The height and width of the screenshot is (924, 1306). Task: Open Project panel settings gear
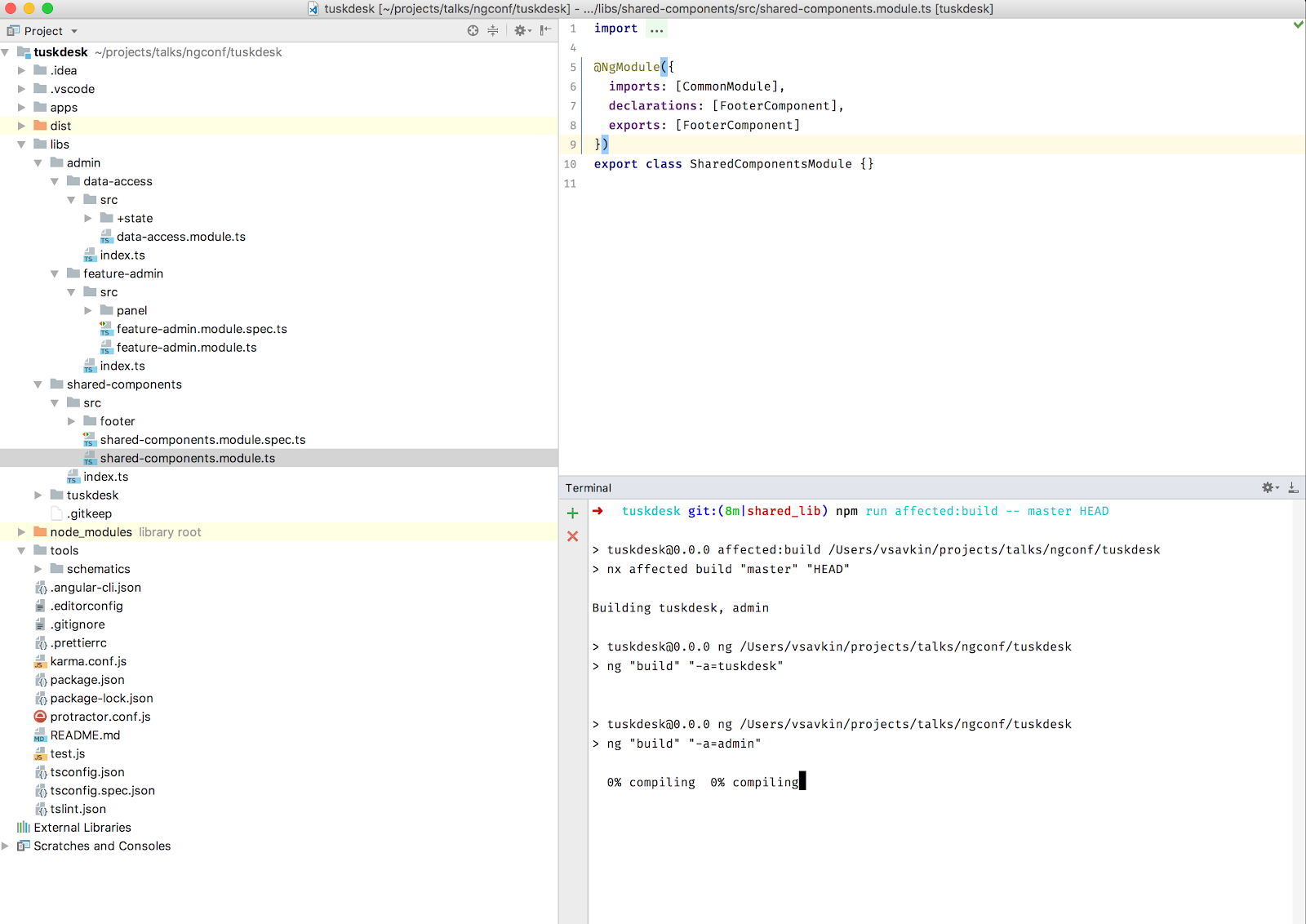tap(521, 29)
